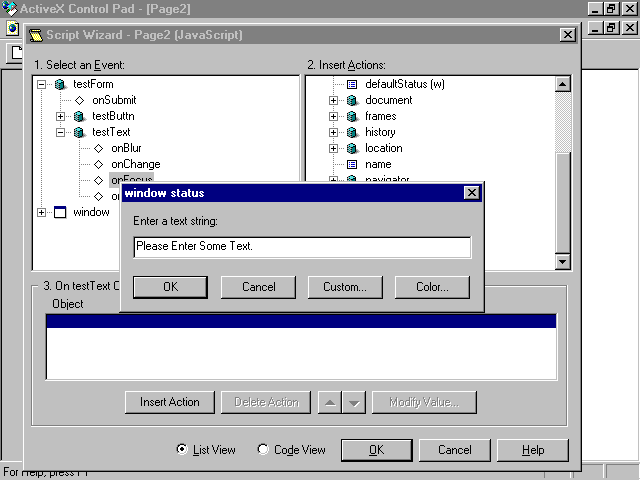Screen dimensions: 640x480
Task: Open the Color... picker button
Action: pos(431,287)
